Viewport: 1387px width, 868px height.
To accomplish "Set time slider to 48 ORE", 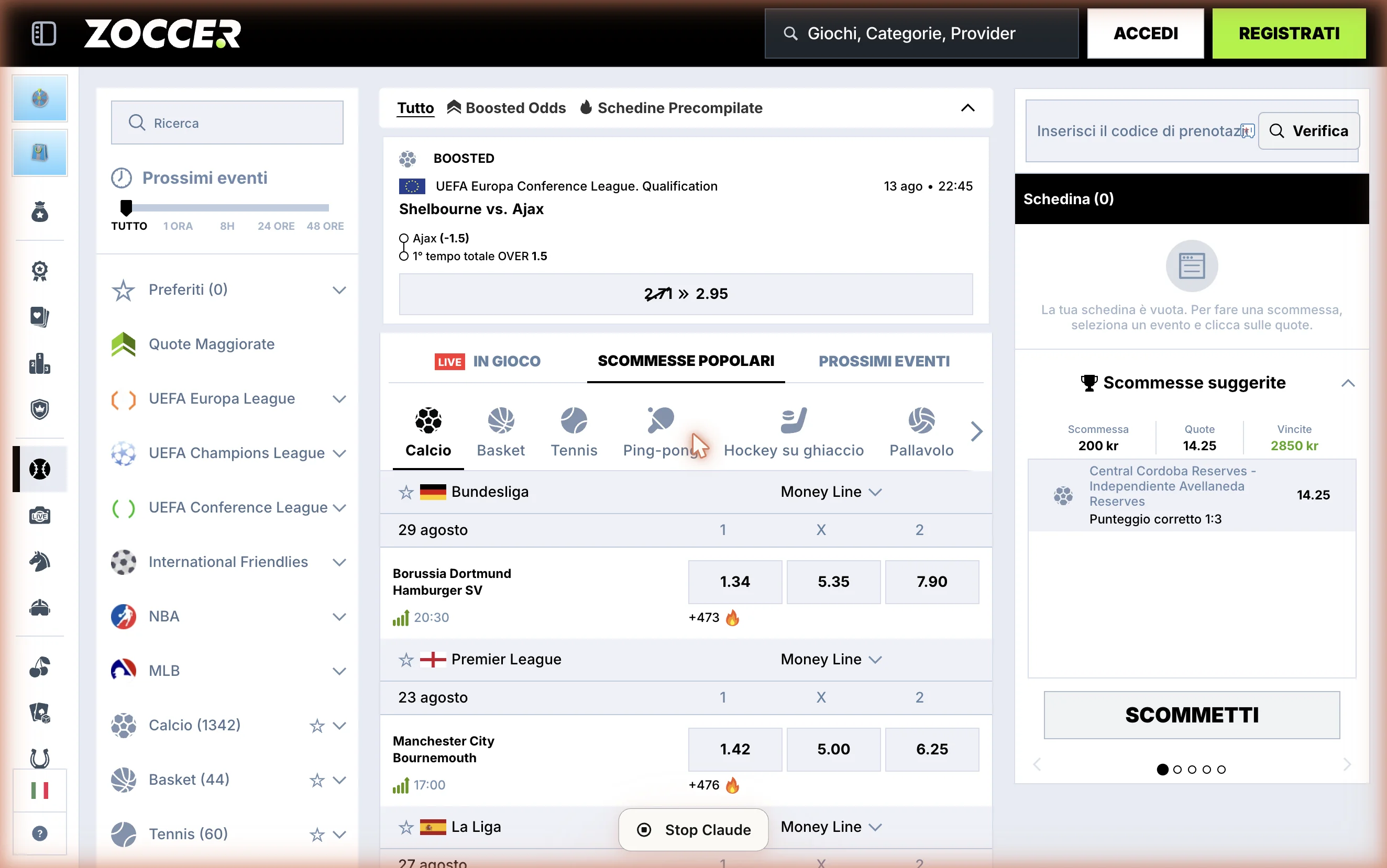I will [x=325, y=226].
